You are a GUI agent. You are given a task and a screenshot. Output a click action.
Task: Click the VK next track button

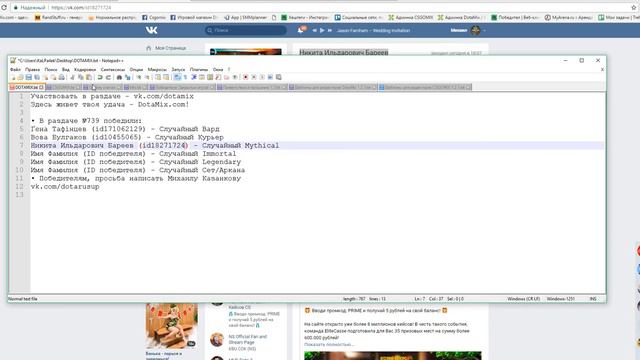[329, 30]
